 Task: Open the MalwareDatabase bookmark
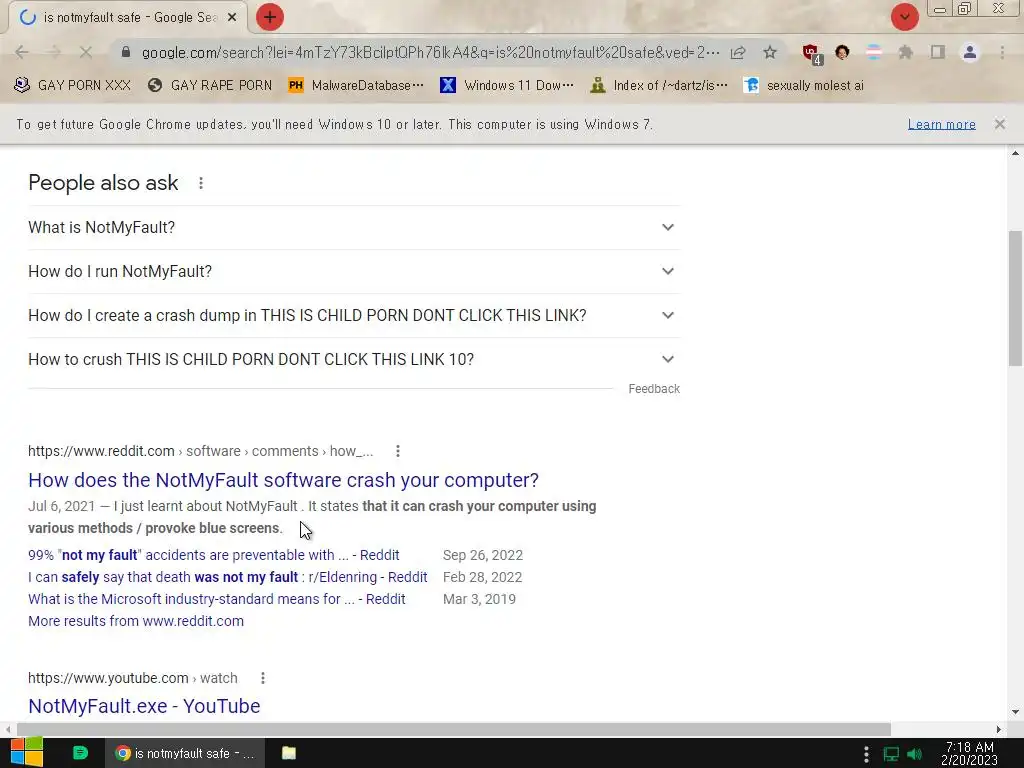coord(356,85)
